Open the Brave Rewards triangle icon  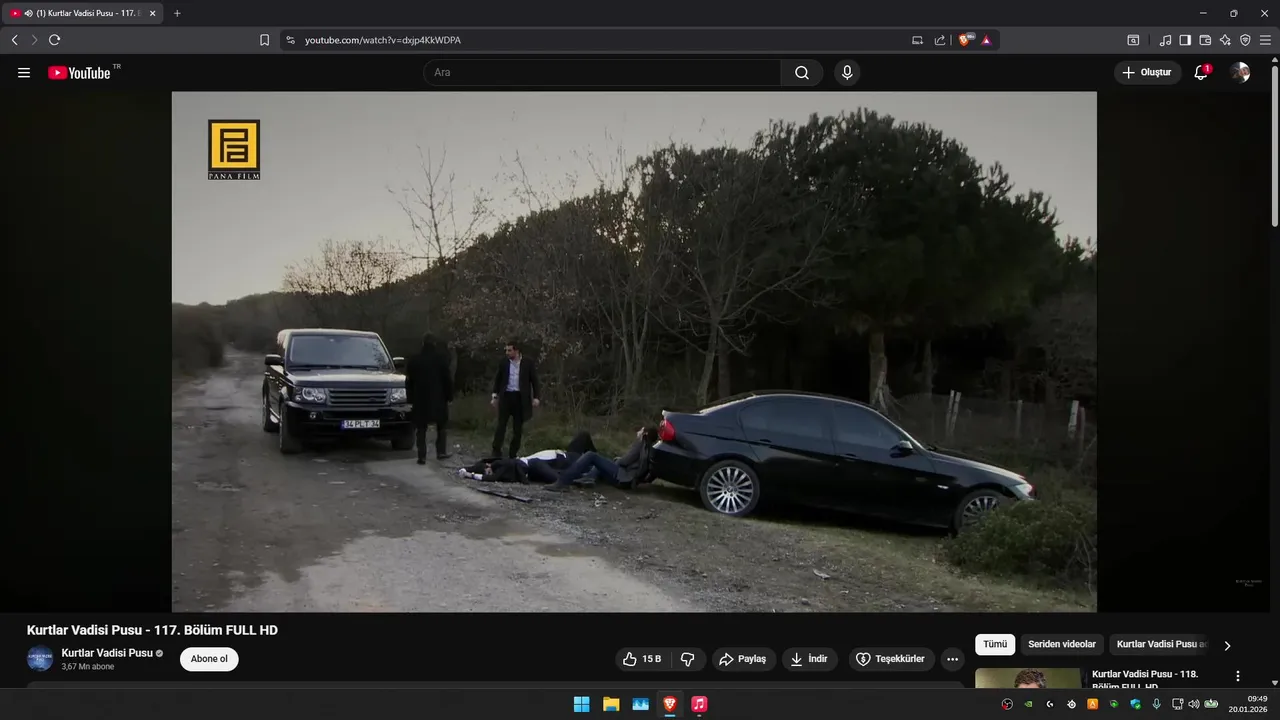986,40
